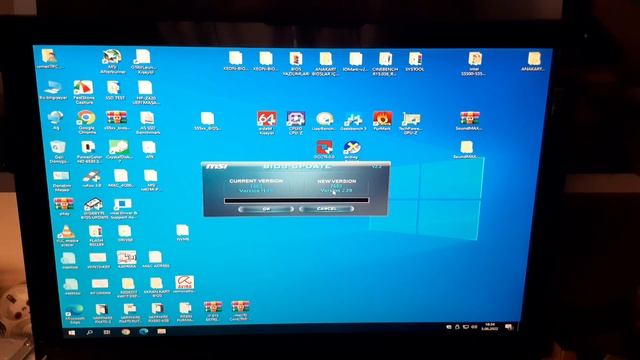640x360 pixels.
Task: Open Task View on the taskbar
Action: click(107, 333)
